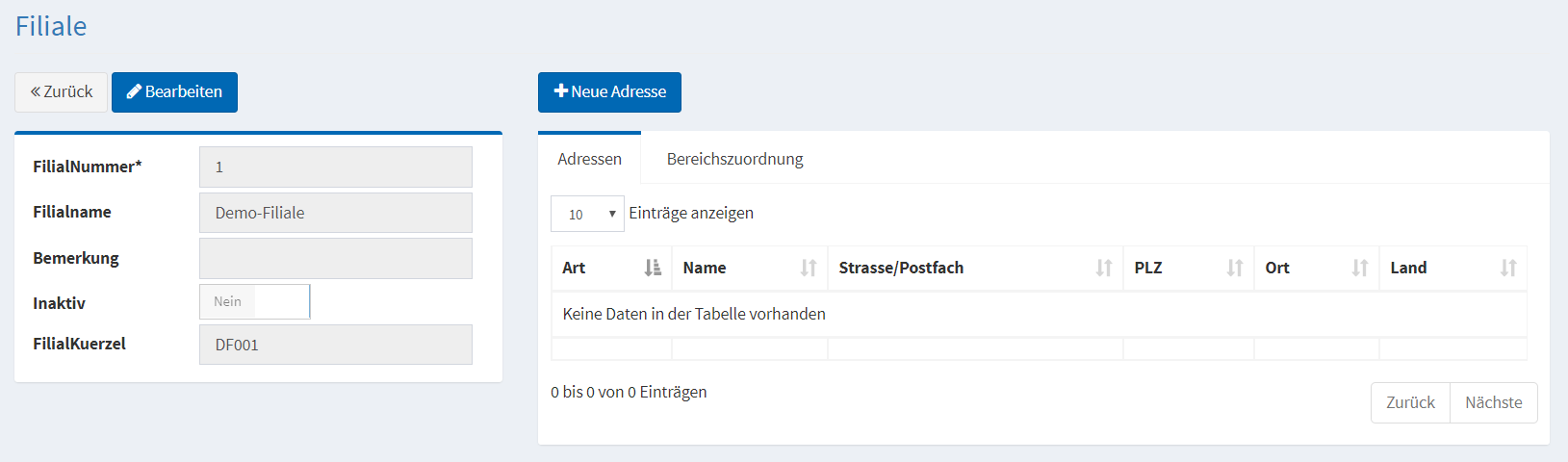Click the sort icon in Name column
The height and width of the screenshot is (462, 1568).
pyautogui.click(x=809, y=268)
